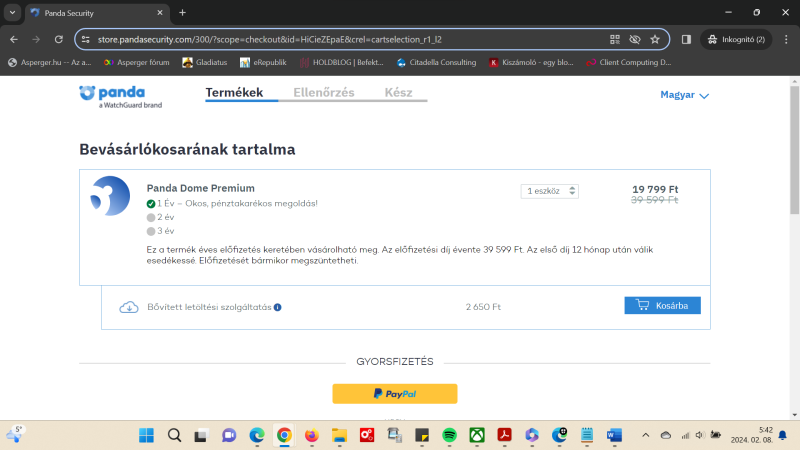Image resolution: width=800 pixels, height=450 pixels.
Task: Open the 1 eszköz device count dropdown
Action: click(x=549, y=191)
